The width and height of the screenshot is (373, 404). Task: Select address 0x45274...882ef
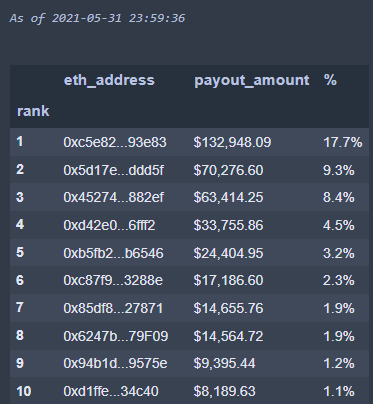[x=113, y=197]
